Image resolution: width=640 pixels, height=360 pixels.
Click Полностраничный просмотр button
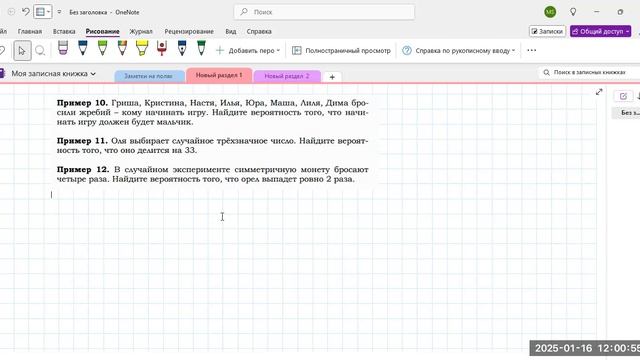pos(341,51)
